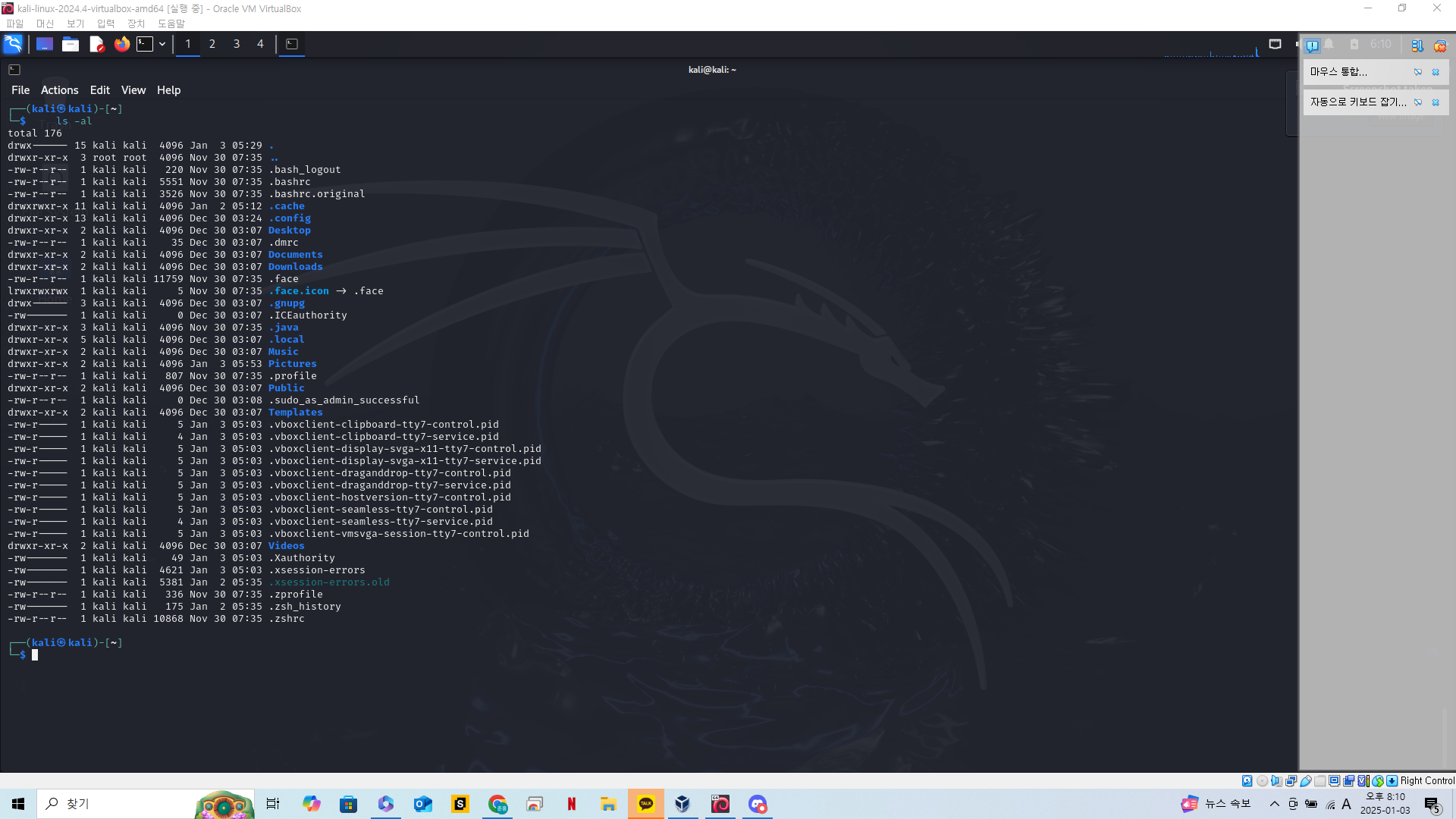Expand the terminal launcher dropdown arrow

click(162, 44)
